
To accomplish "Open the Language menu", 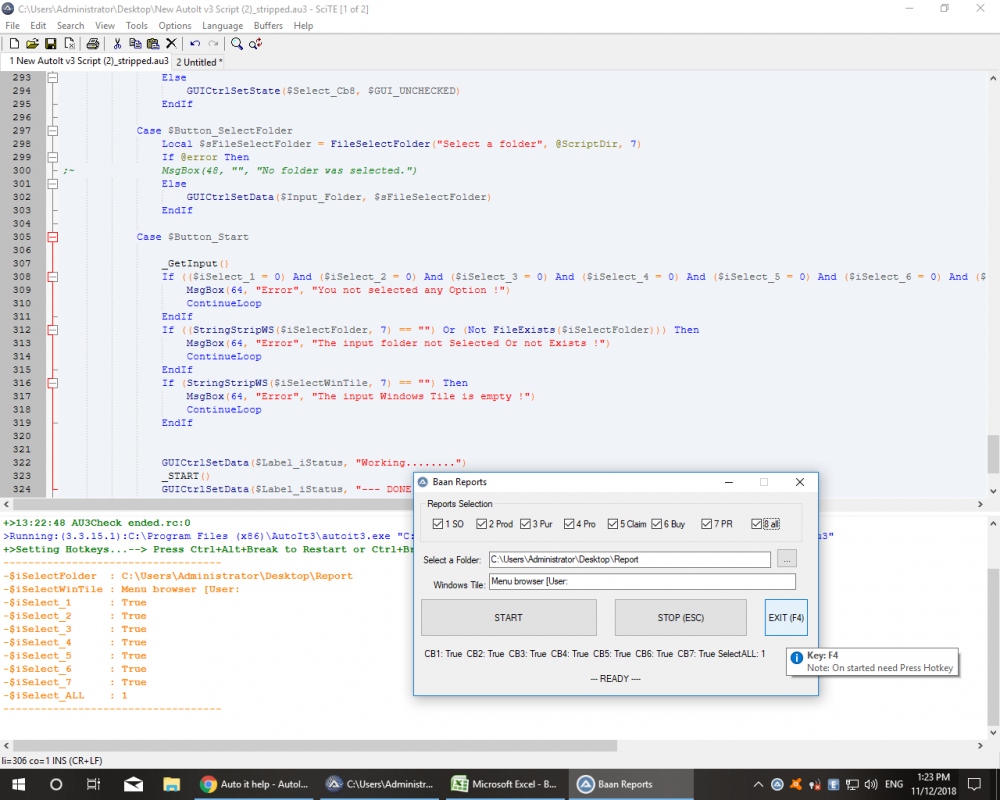I will pos(223,26).
